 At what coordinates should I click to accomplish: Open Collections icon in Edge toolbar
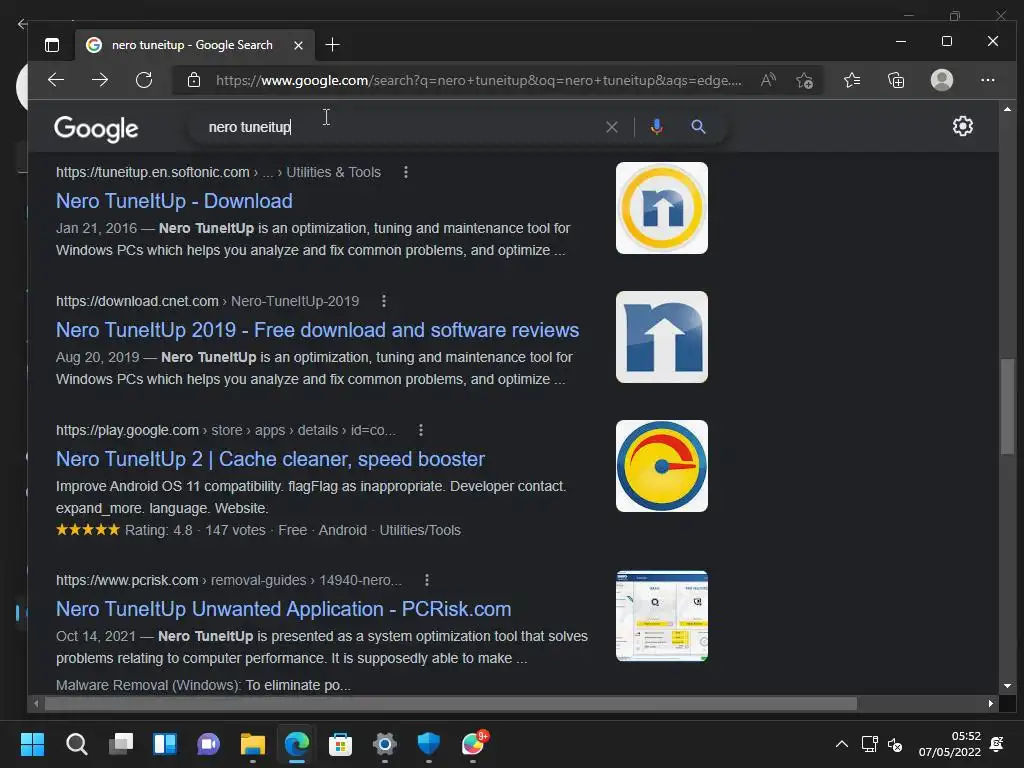pyautogui.click(x=896, y=80)
